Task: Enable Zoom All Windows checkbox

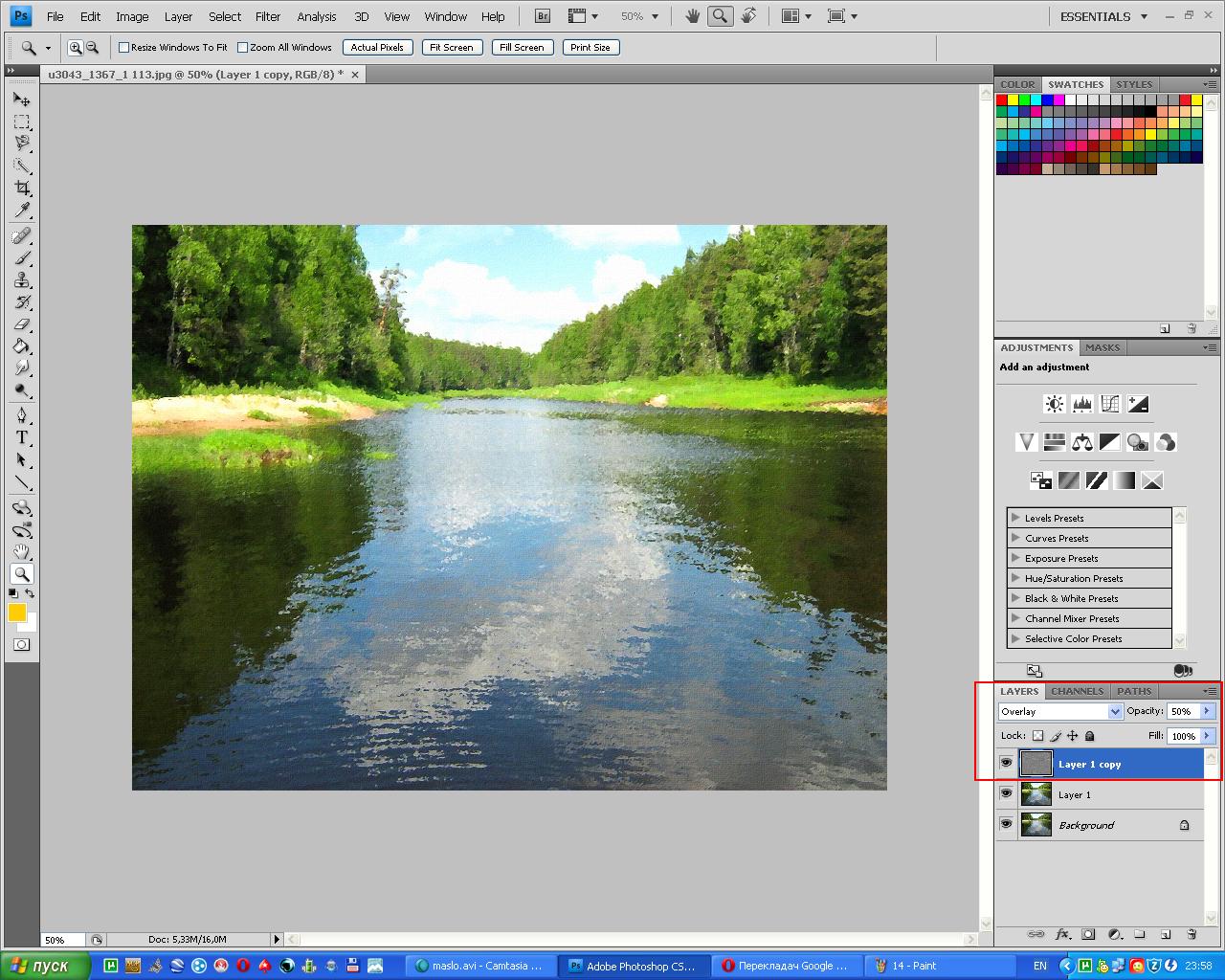Action: click(242, 47)
